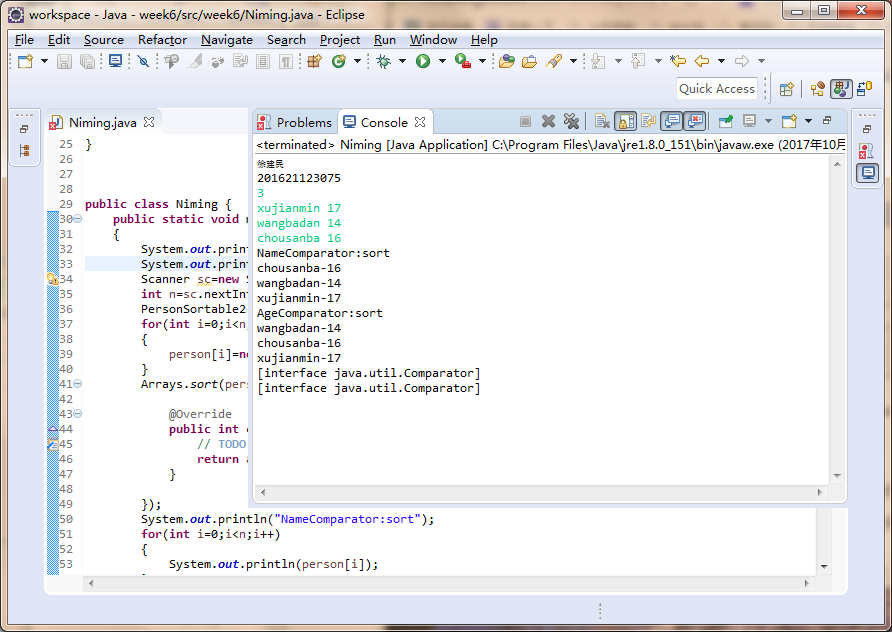
Task: Clear Console icon
Action: [602, 121]
